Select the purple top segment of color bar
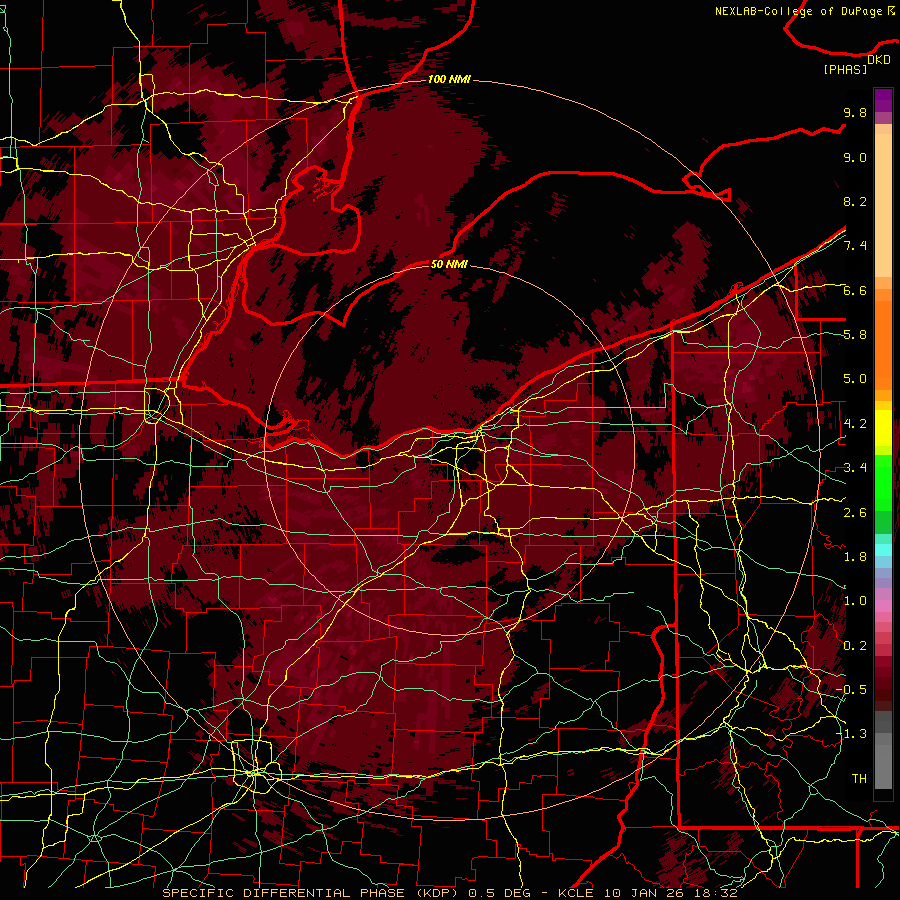Viewport: 900px width, 900px height. click(883, 100)
